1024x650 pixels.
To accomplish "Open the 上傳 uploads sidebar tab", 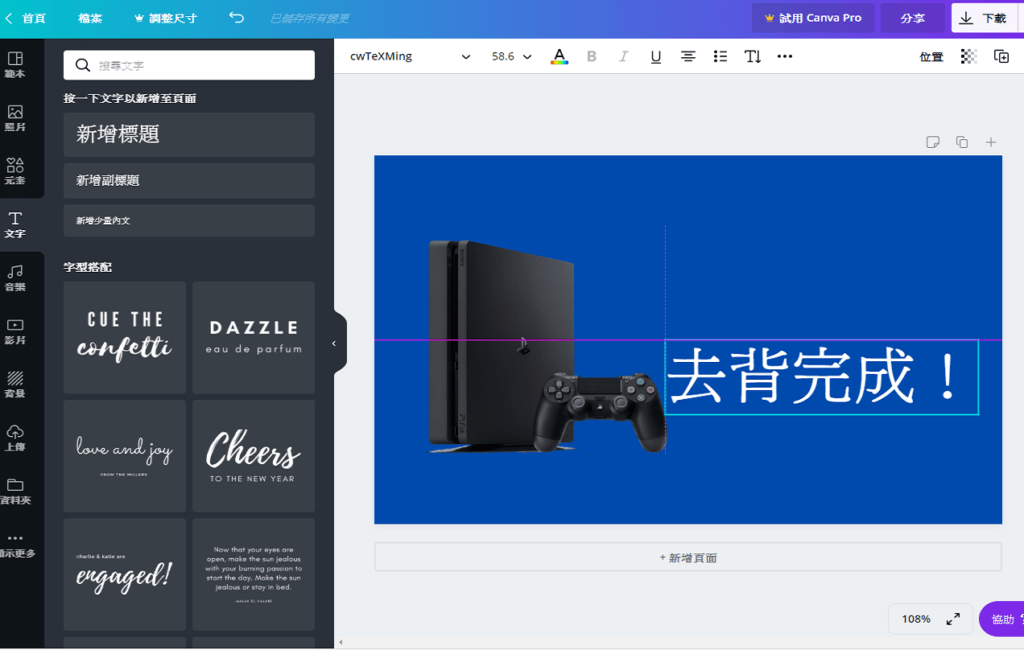I will point(15,438).
